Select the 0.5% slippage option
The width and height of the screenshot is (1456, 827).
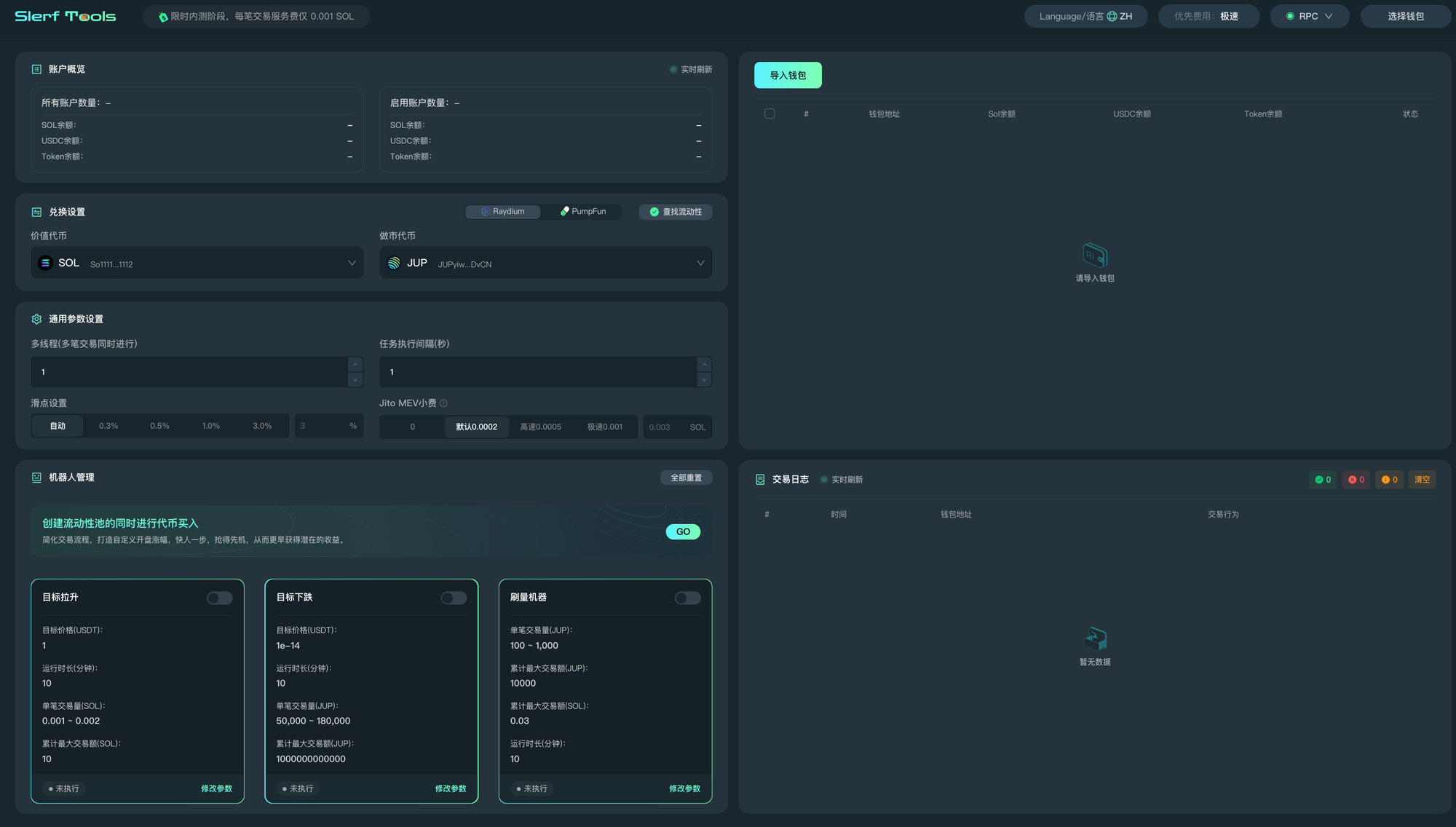click(x=159, y=426)
